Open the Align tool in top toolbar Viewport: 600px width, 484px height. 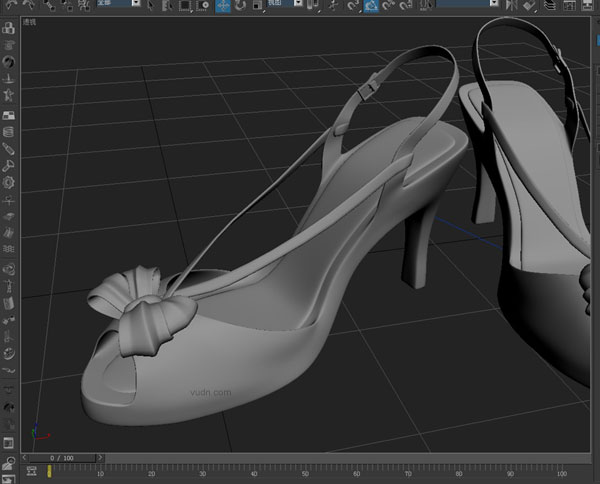[x=527, y=6]
